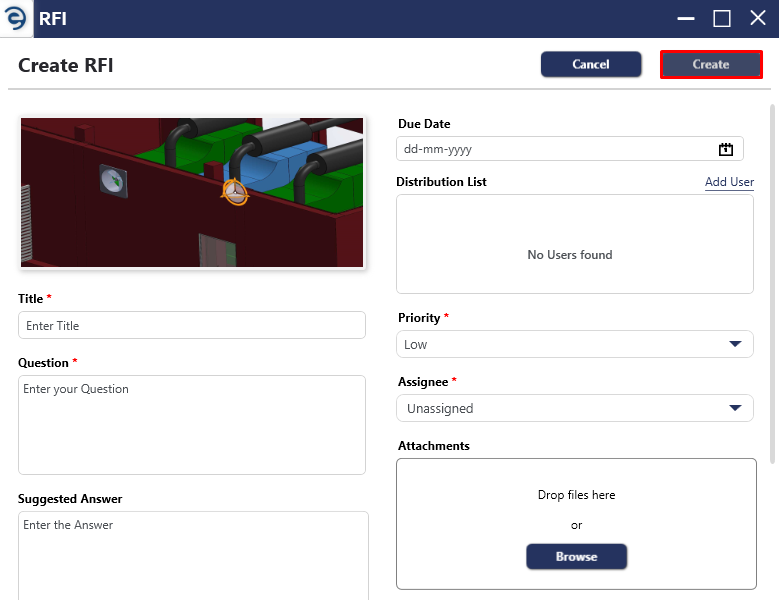
Task: Focus the Suggested Answer text area
Action: coord(193,556)
